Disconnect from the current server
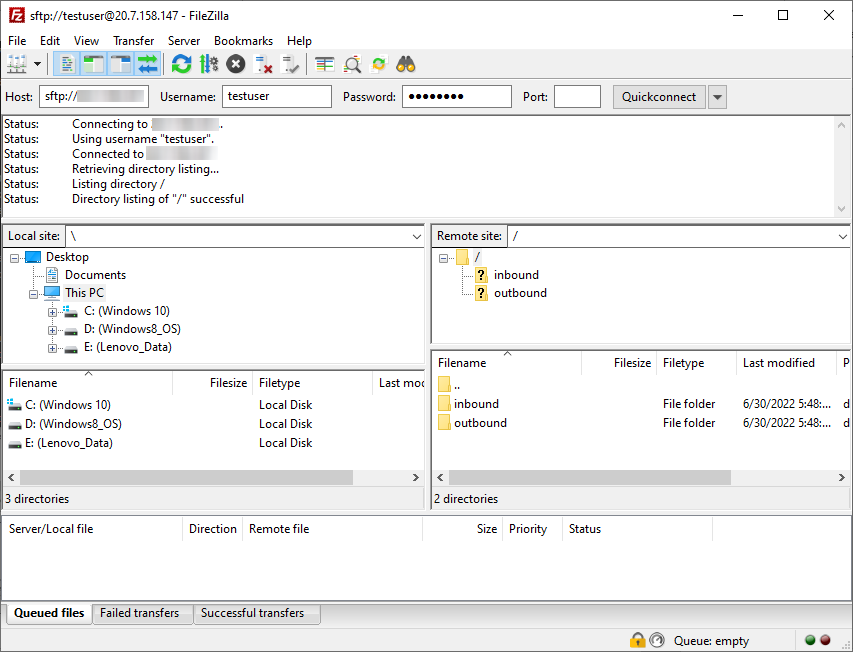Image resolution: width=853 pixels, height=652 pixels. coord(263,64)
